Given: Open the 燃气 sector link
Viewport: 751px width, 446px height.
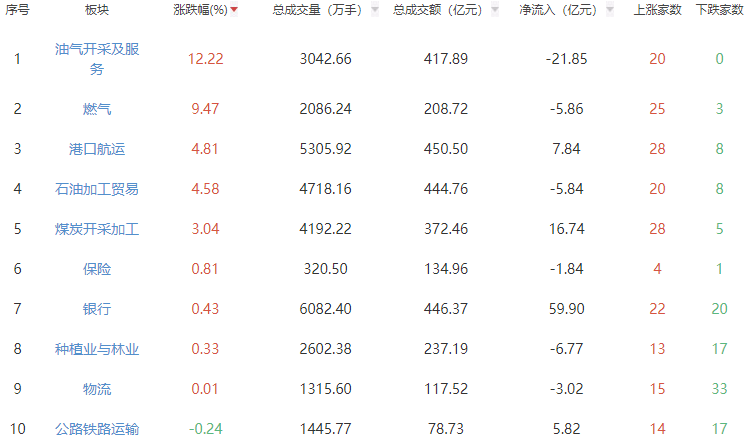Looking at the screenshot, I should 97,108.
